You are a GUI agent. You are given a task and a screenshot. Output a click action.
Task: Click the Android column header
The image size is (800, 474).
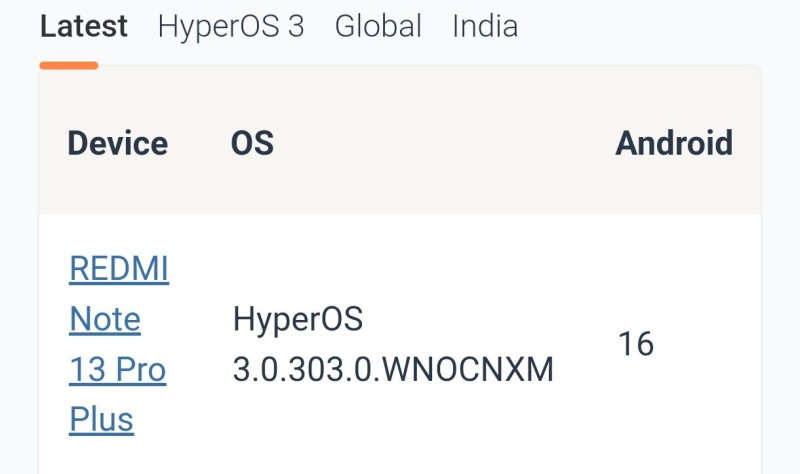(673, 143)
